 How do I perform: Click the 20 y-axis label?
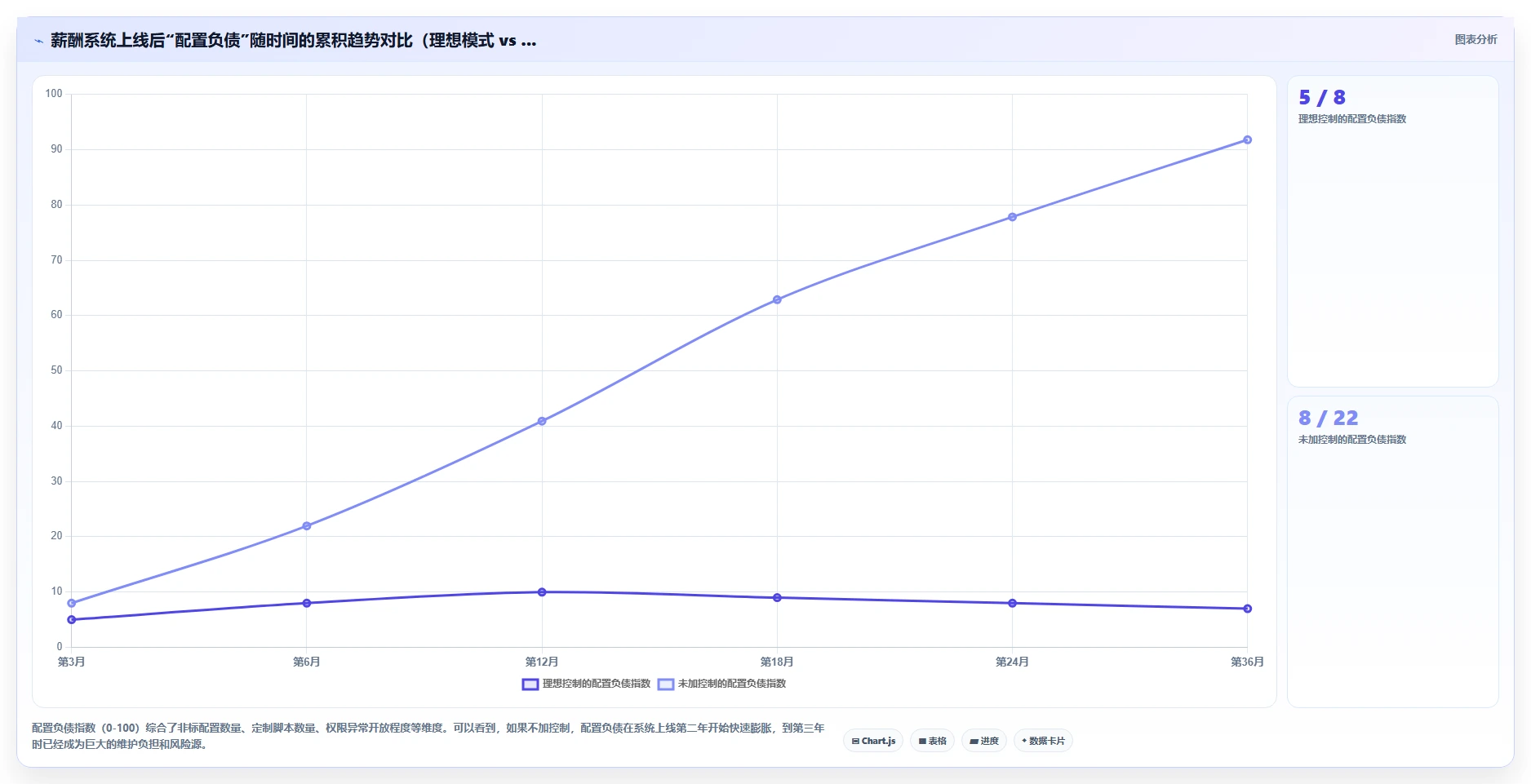pyautogui.click(x=56, y=536)
